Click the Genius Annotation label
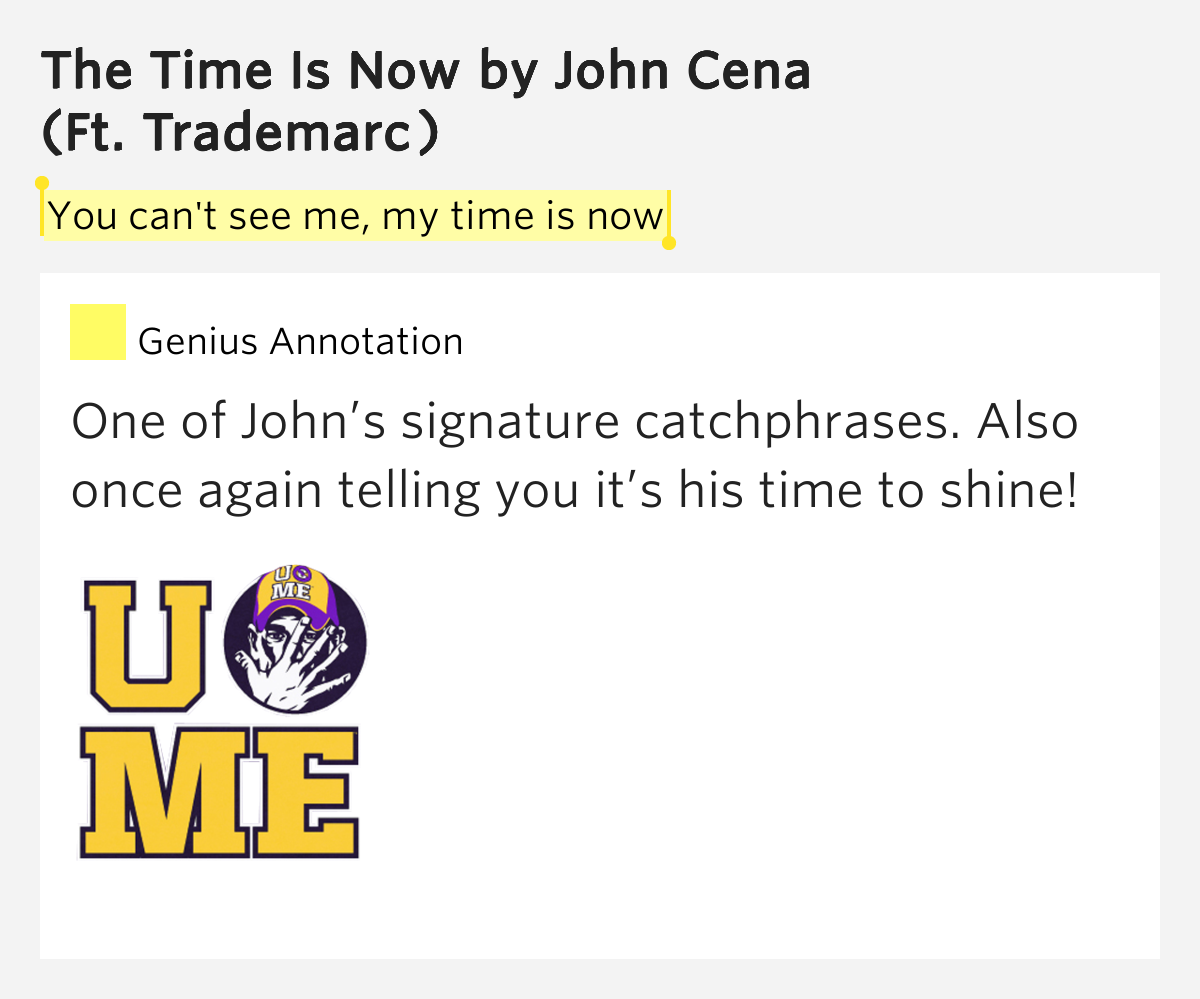Screen dimensions: 1200x999 (x=301, y=342)
